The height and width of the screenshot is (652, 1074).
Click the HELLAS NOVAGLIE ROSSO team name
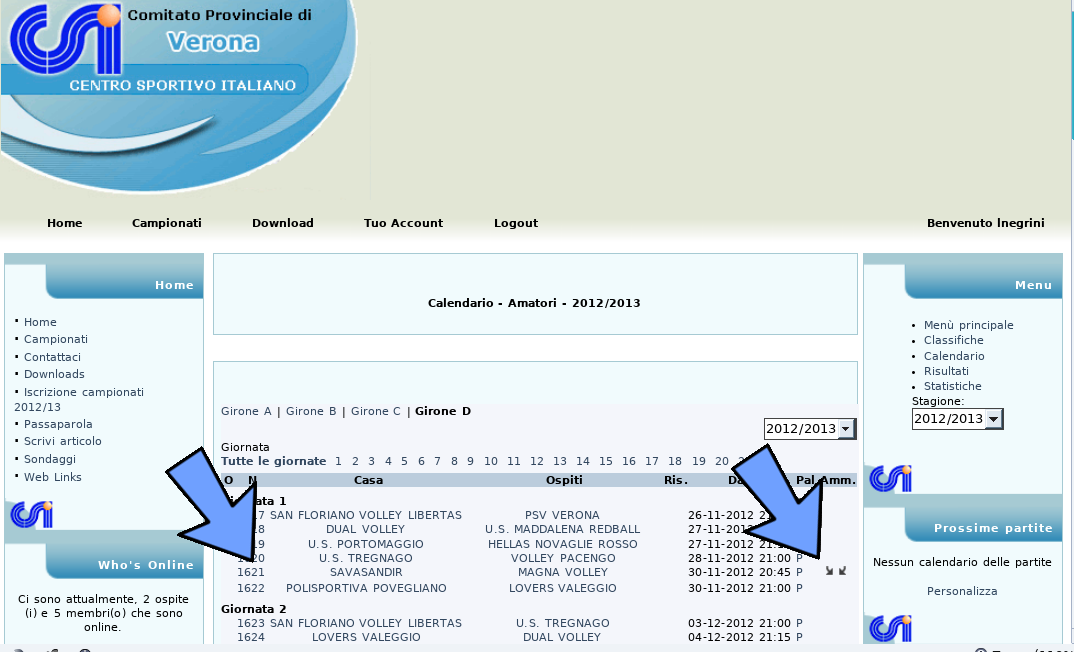tap(562, 544)
